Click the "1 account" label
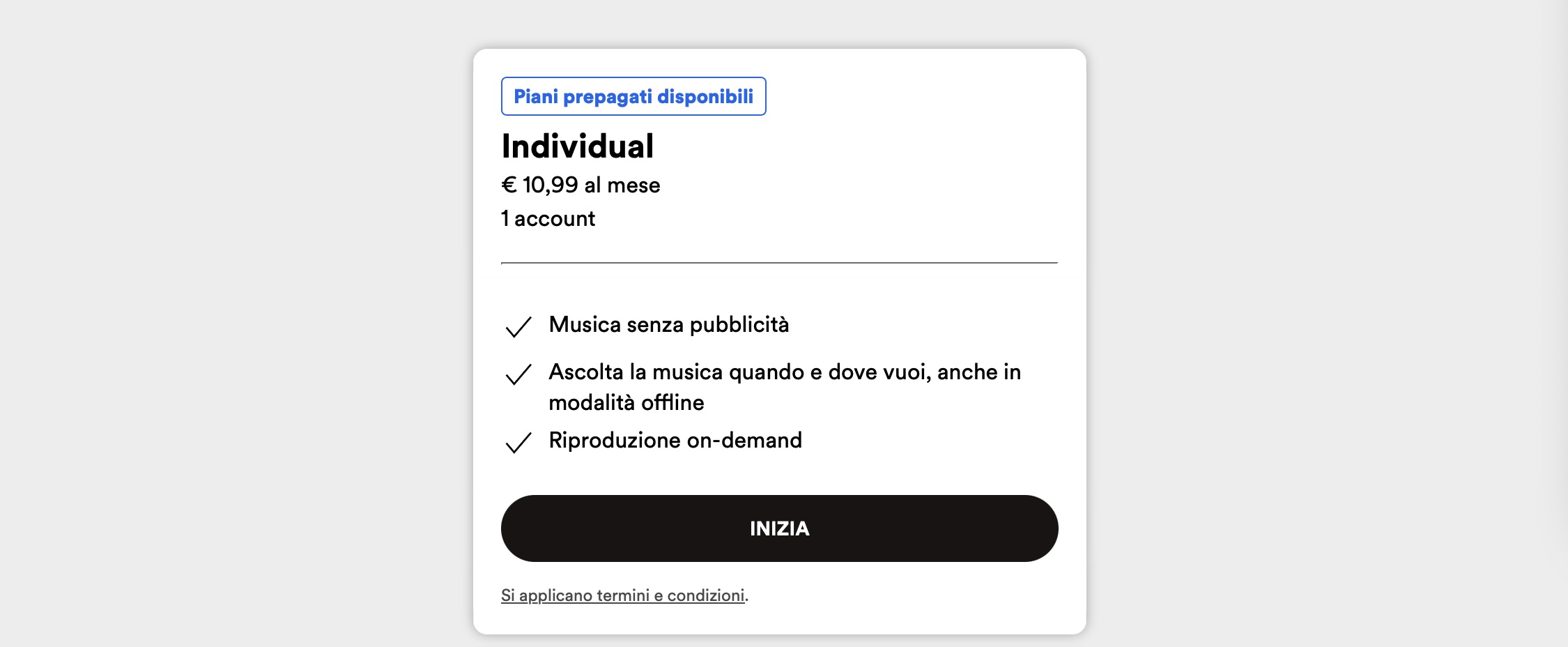 [x=548, y=219]
